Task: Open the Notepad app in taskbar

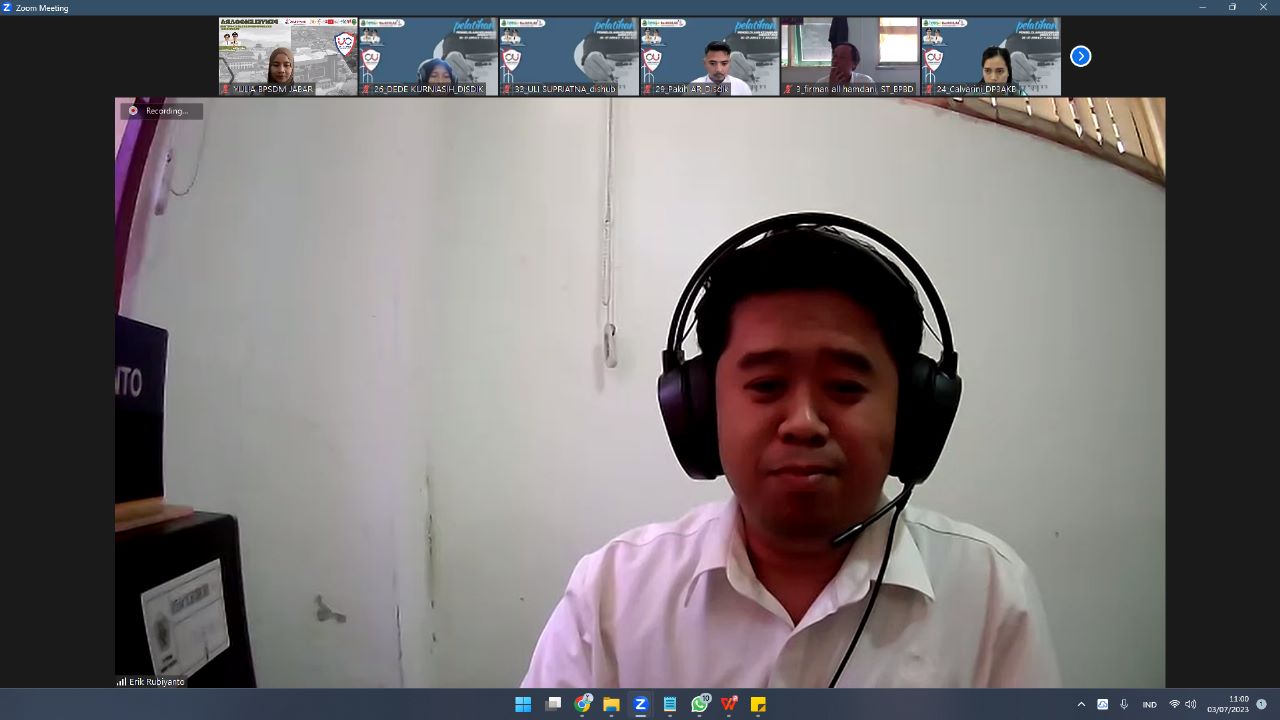Action: pyautogui.click(x=670, y=704)
